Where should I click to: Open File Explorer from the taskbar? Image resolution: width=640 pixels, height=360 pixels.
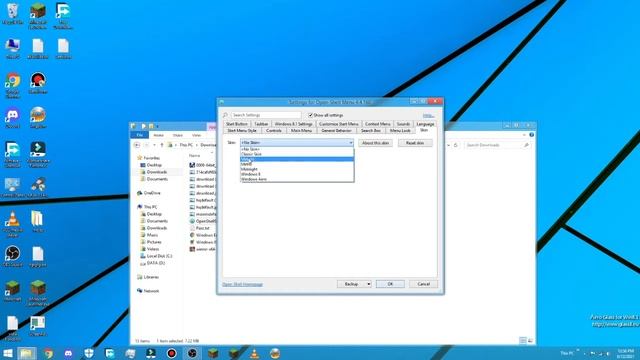click(x=27, y=353)
